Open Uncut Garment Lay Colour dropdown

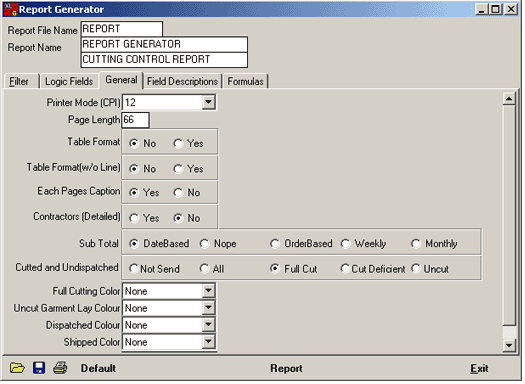click(209, 308)
